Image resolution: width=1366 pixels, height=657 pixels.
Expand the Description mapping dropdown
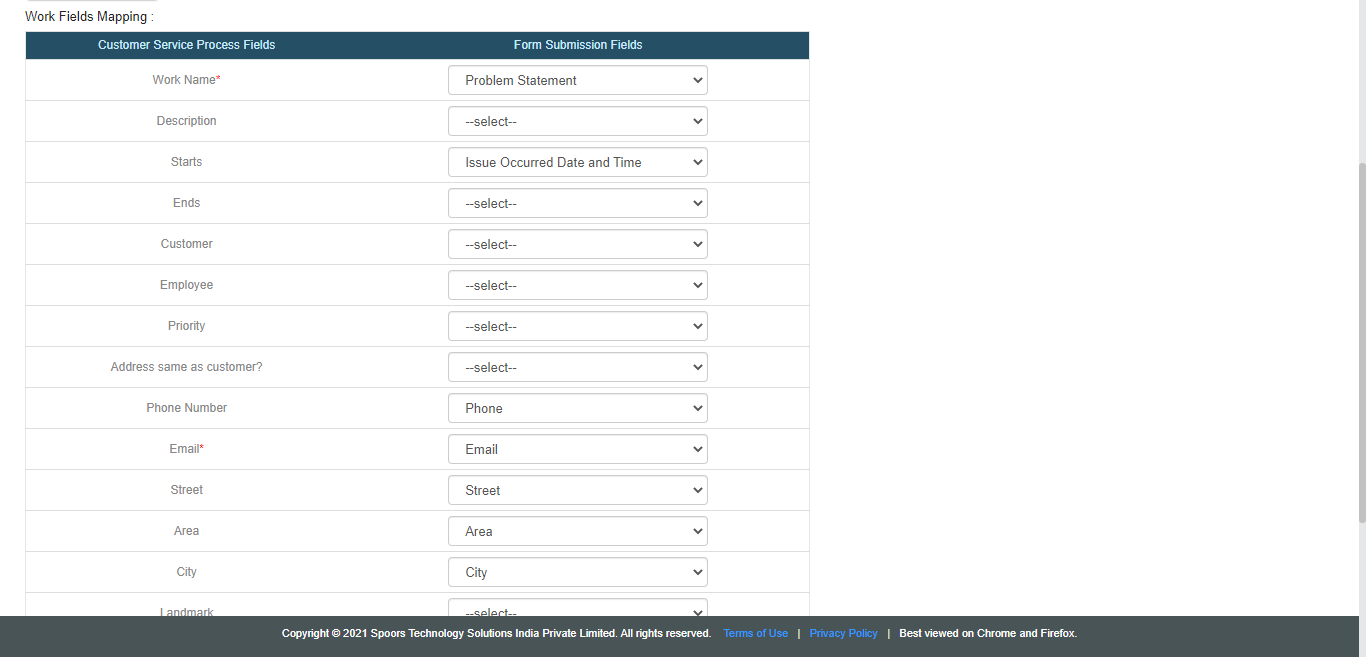point(577,121)
